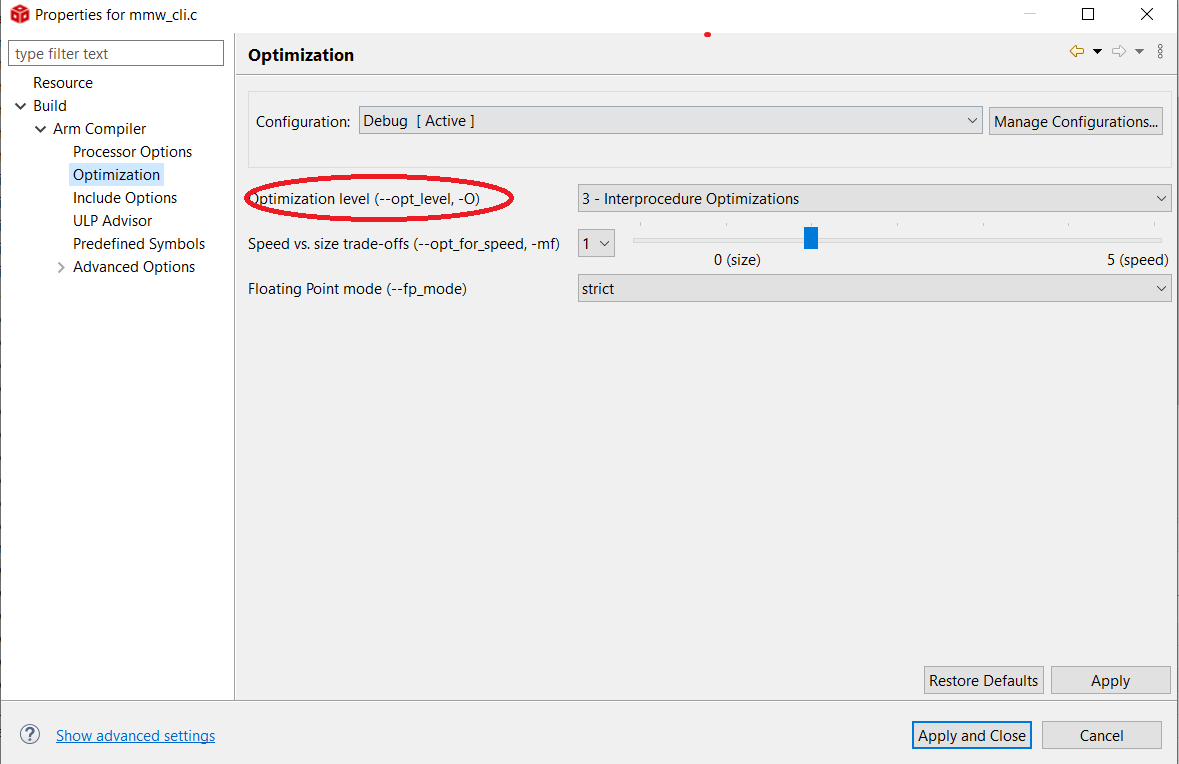Click the Manage Configurations button
The height and width of the screenshot is (764, 1179).
click(x=1075, y=122)
